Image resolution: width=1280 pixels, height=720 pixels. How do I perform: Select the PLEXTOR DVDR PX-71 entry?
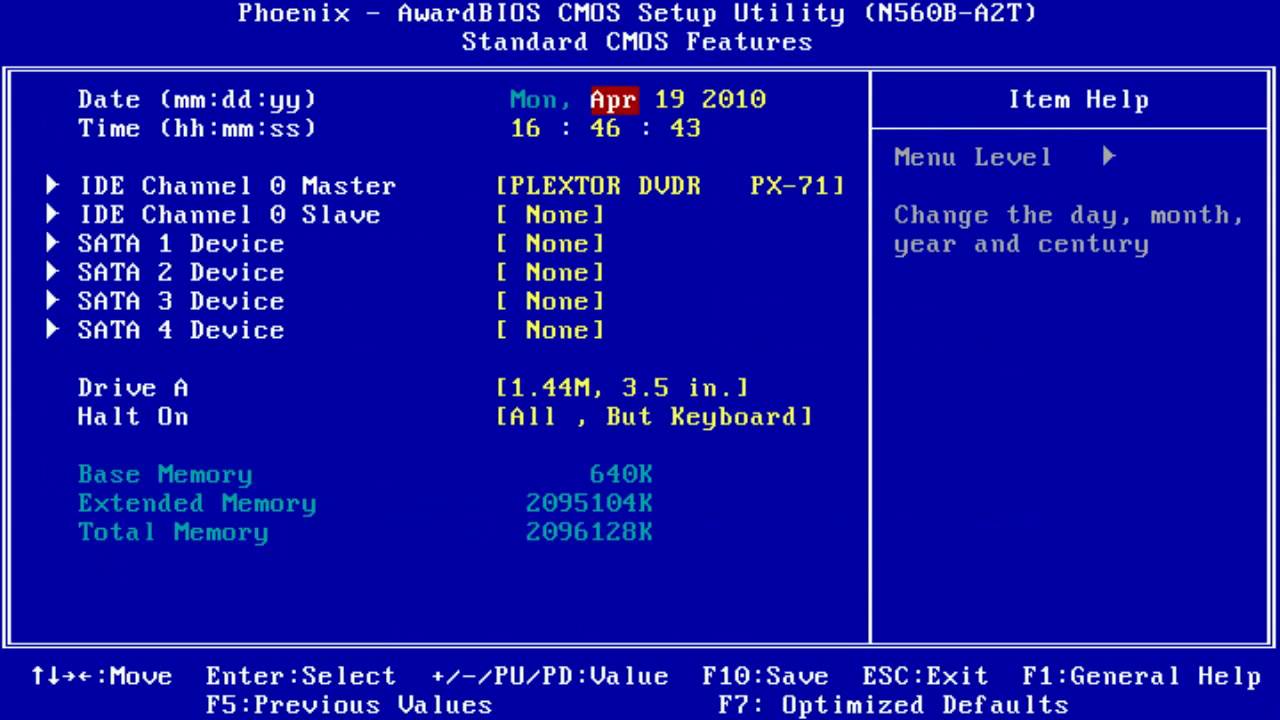pos(670,186)
